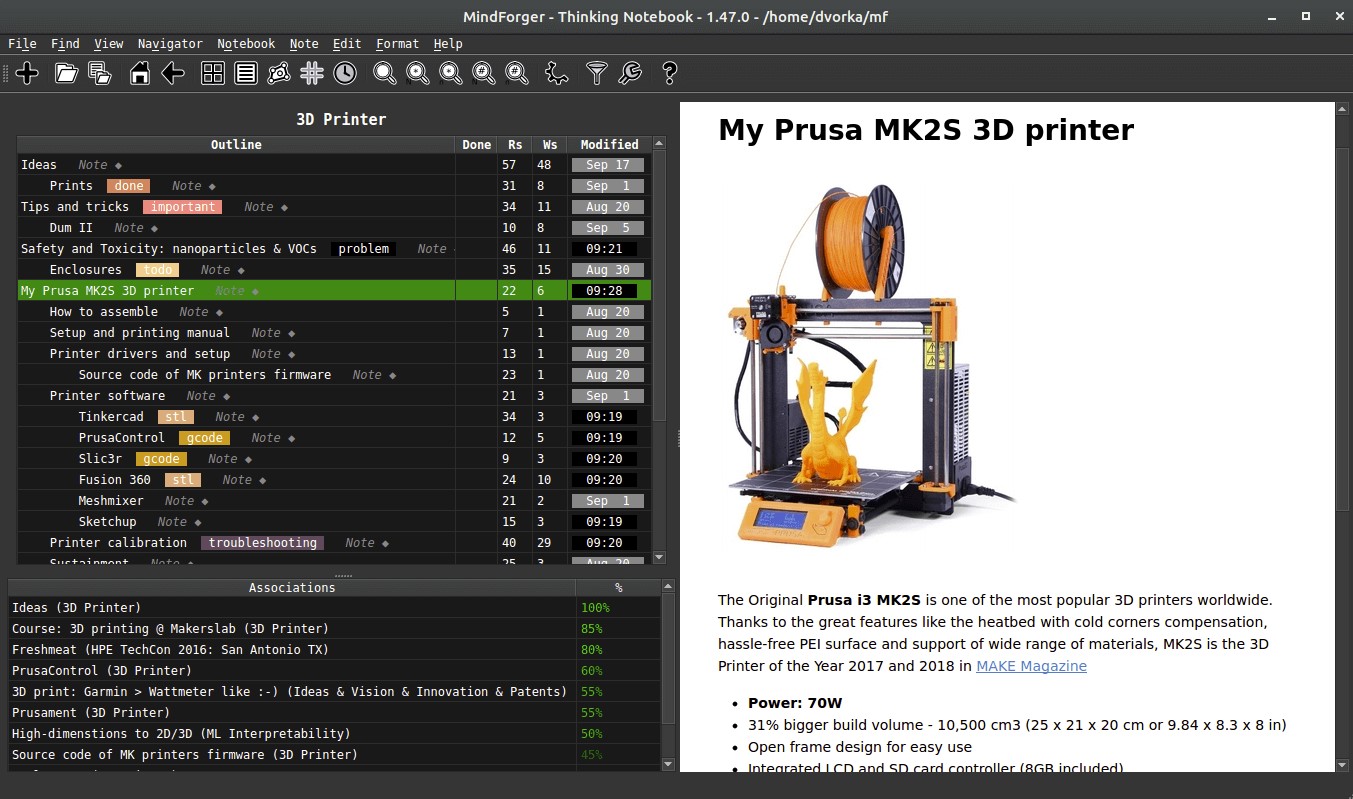Open the Help menu
The image size is (1353, 799).
pyautogui.click(x=448, y=44)
